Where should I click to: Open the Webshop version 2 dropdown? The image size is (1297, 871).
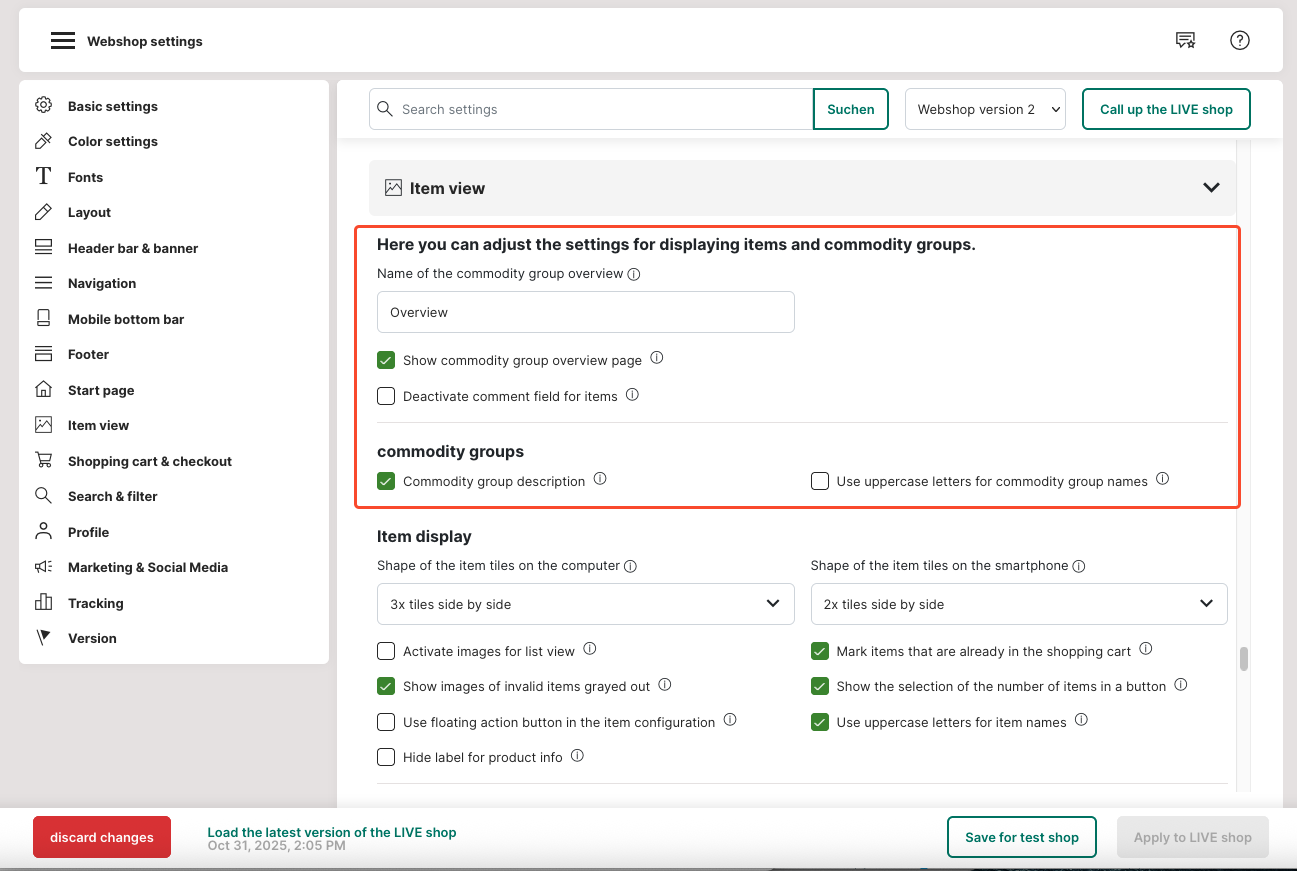coord(985,109)
